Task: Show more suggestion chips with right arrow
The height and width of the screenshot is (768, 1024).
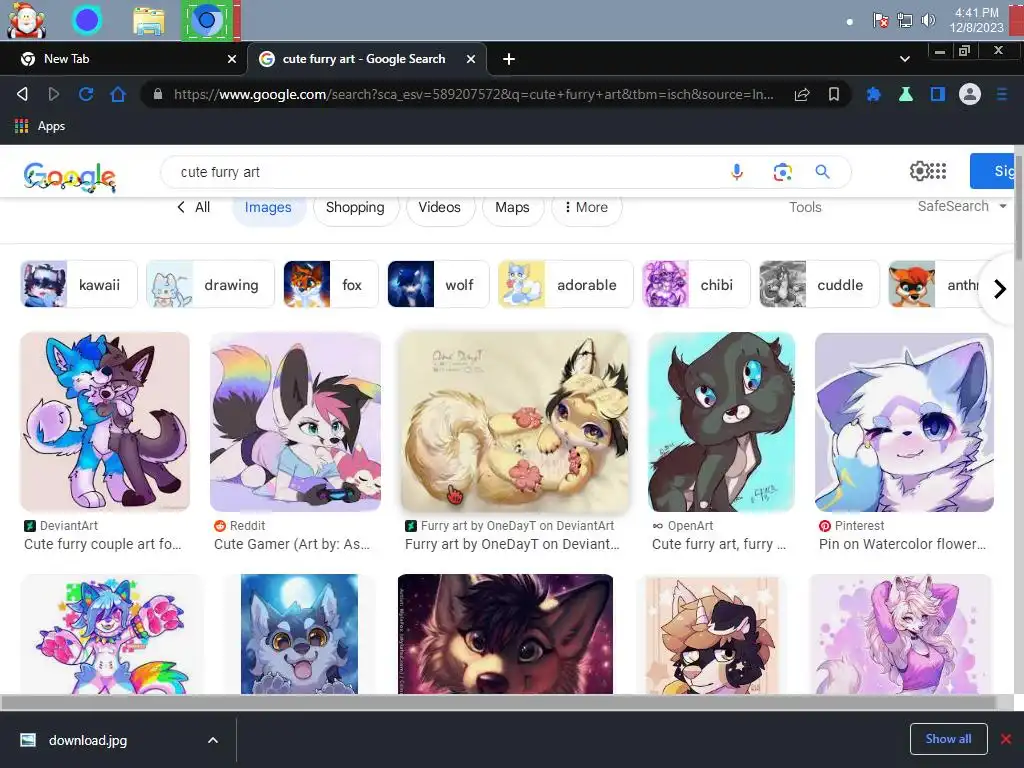Action: coord(999,289)
